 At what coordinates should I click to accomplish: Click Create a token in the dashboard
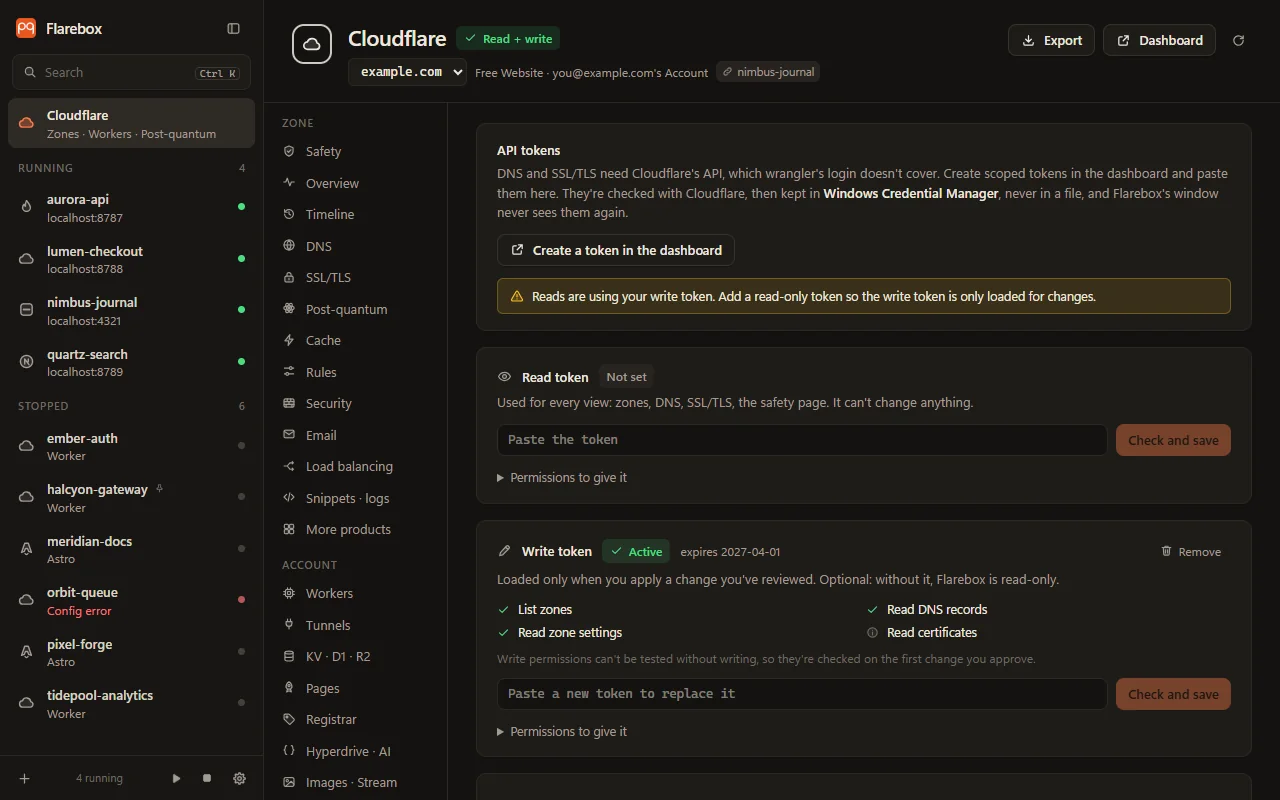pyautogui.click(x=616, y=250)
